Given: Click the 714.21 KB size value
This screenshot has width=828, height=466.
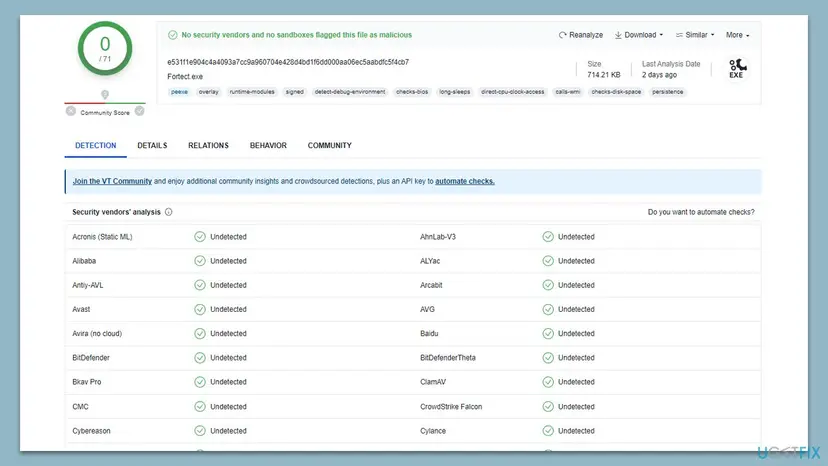Looking at the screenshot, I should pos(604,75).
